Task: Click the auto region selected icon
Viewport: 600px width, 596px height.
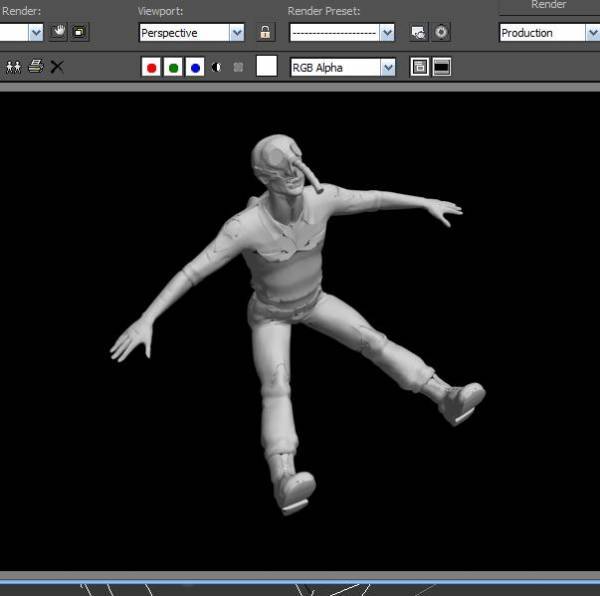Action: click(79, 32)
